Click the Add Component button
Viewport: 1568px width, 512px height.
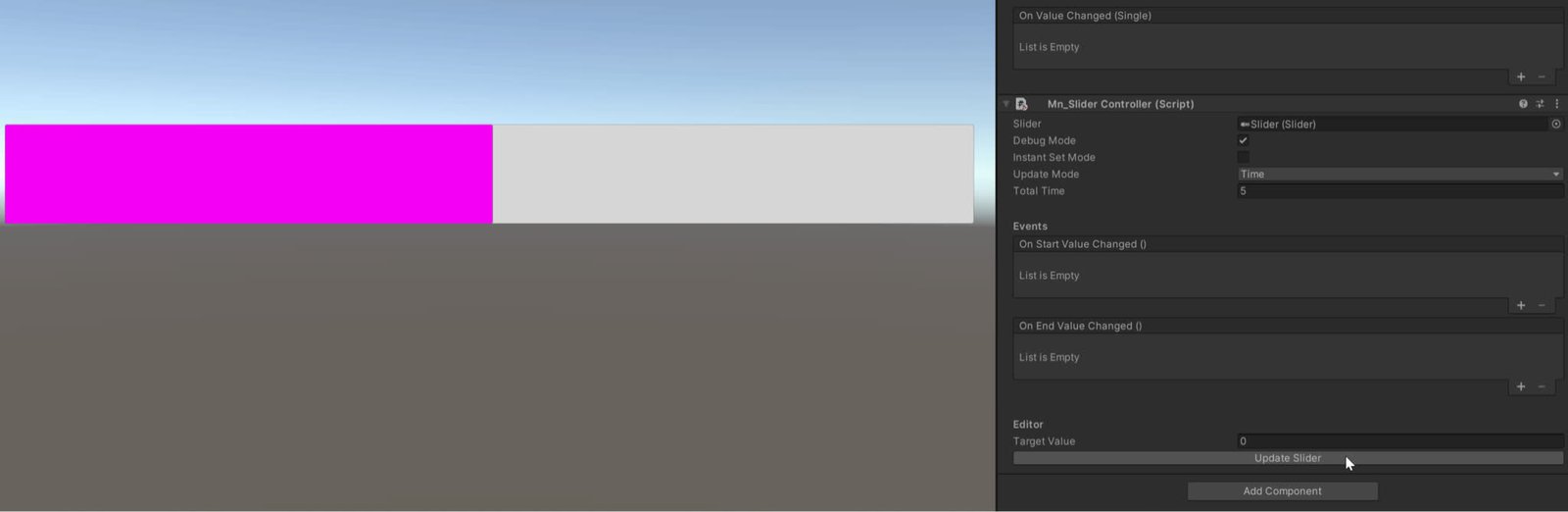1282,491
